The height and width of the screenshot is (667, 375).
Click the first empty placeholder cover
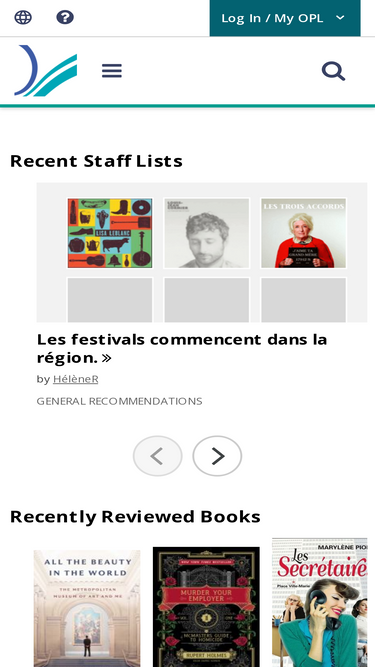(x=110, y=300)
